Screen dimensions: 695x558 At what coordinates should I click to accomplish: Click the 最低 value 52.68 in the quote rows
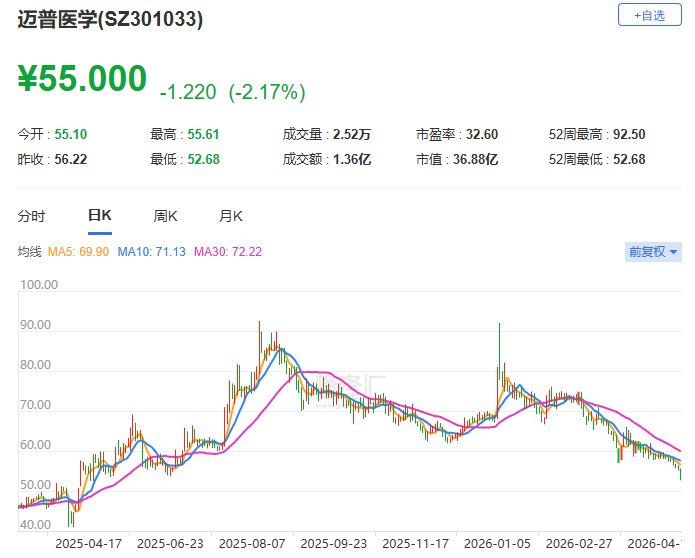coord(203,159)
